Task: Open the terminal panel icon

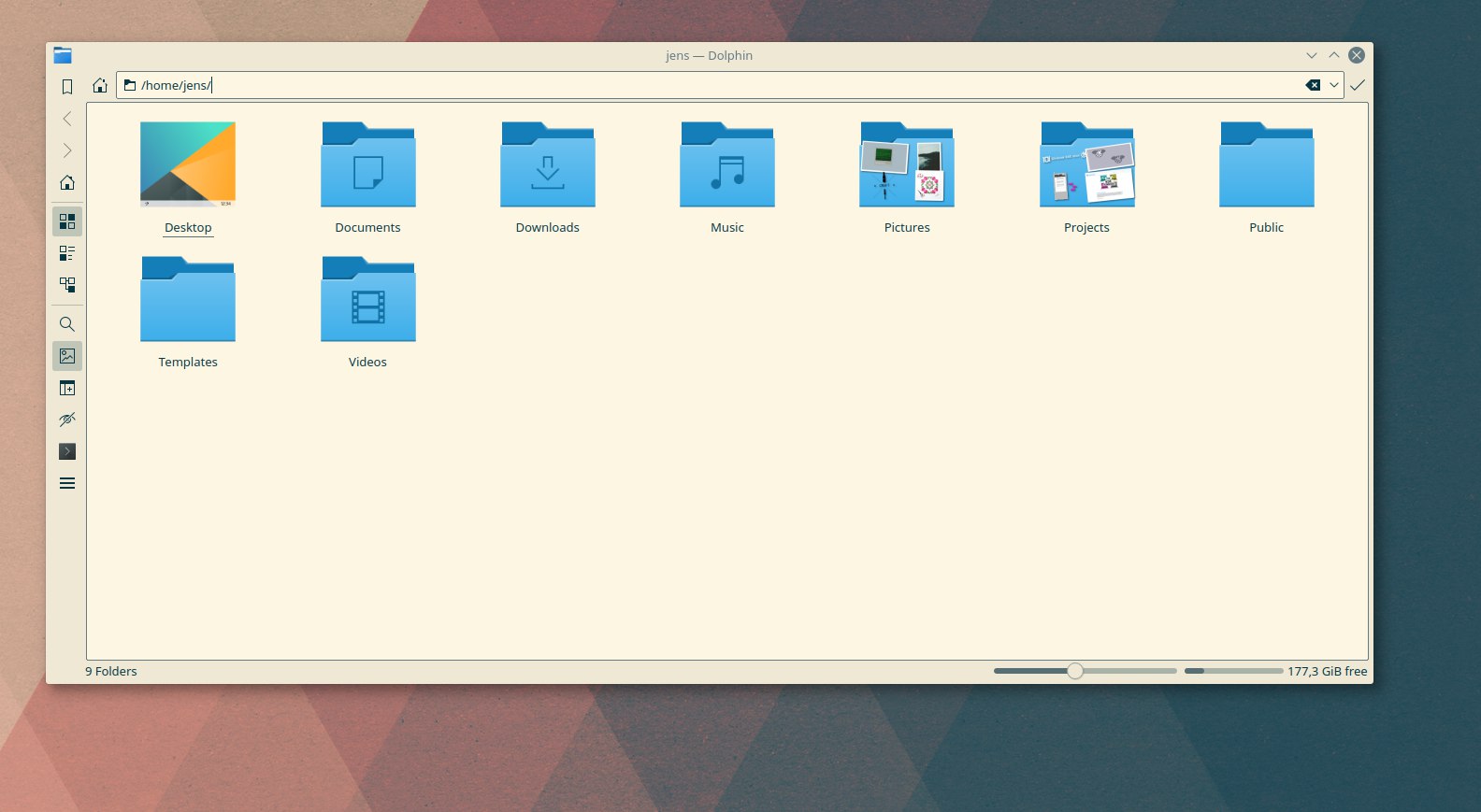Action: (67, 451)
